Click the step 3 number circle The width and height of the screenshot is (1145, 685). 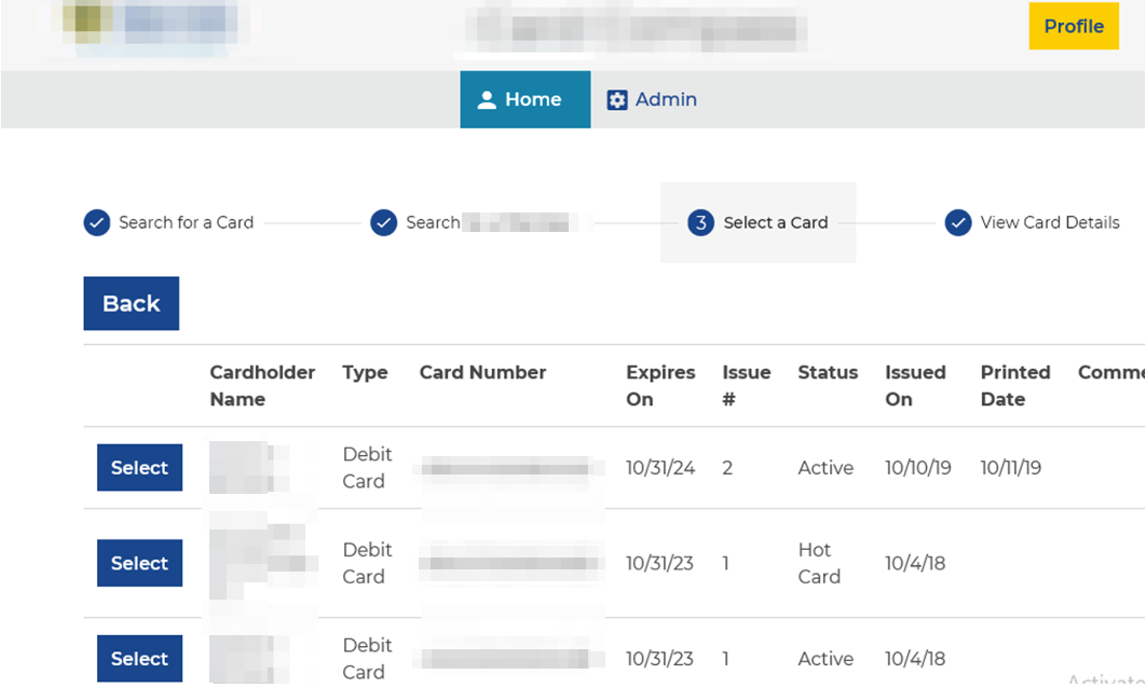(701, 222)
